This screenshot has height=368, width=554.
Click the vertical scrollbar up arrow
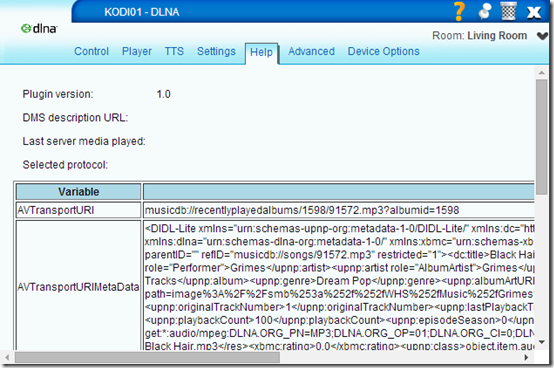click(541, 73)
